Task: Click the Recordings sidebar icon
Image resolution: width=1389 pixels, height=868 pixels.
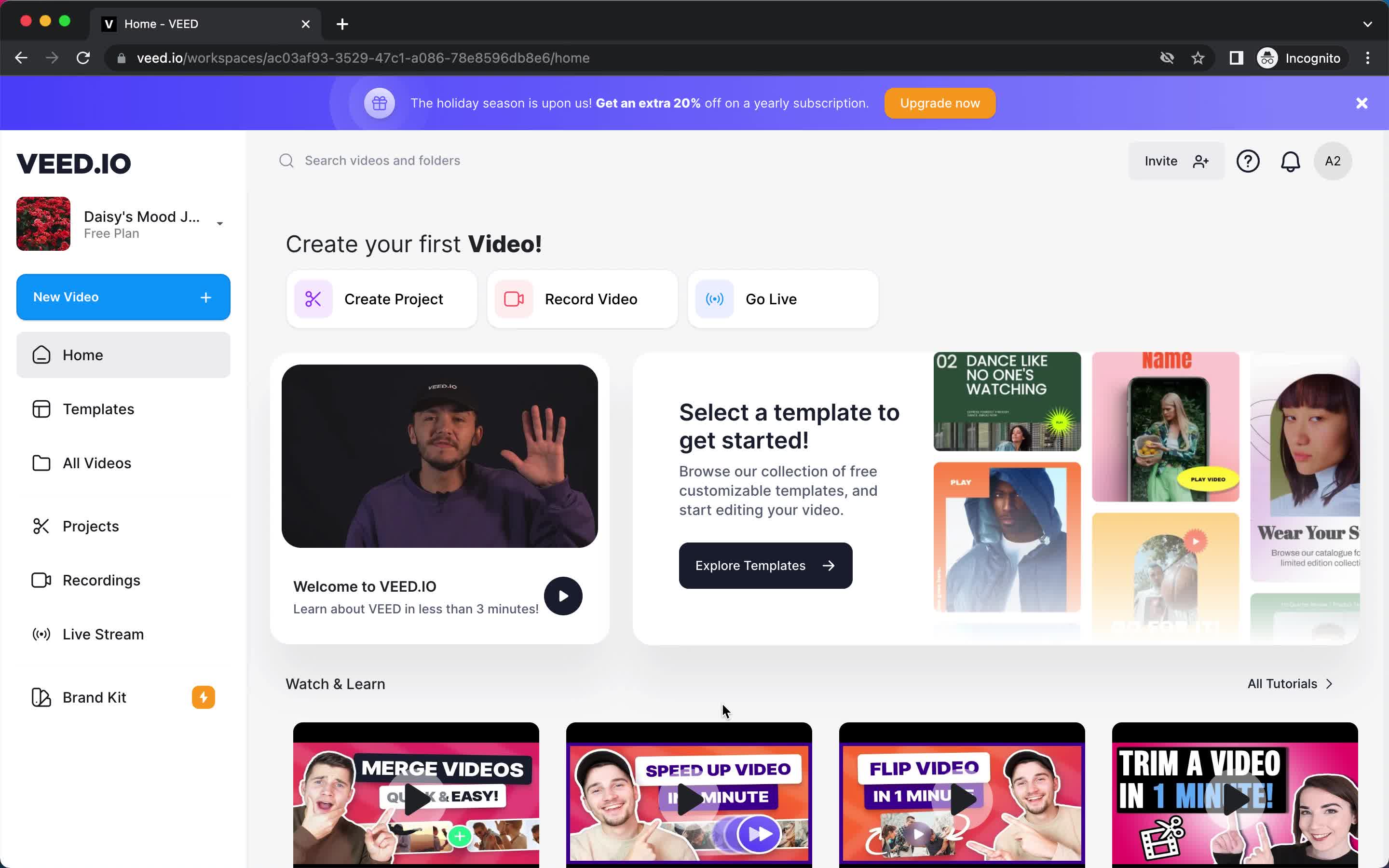Action: coord(40,580)
